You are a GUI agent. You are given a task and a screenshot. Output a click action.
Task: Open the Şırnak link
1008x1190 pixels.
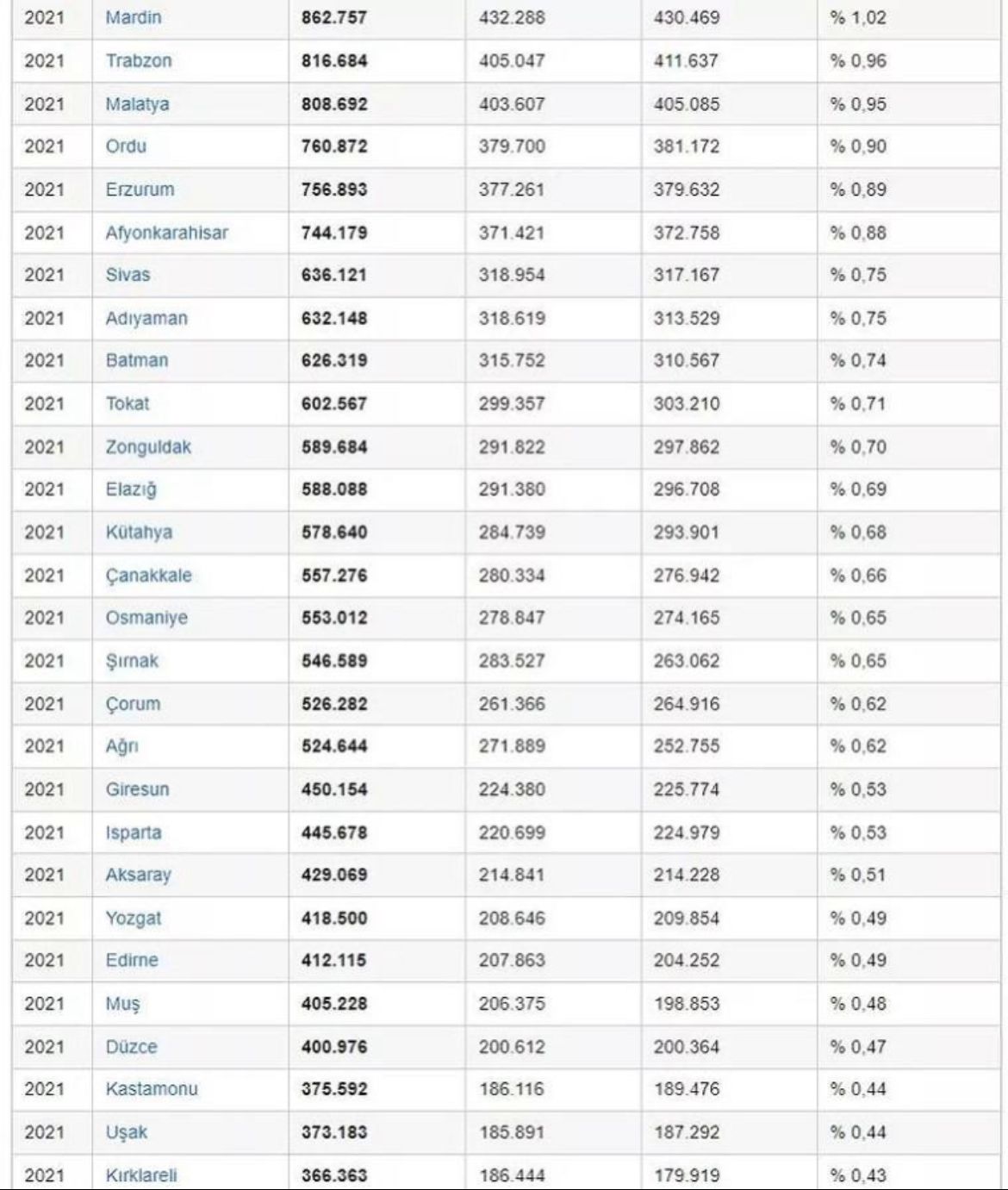[x=132, y=661]
